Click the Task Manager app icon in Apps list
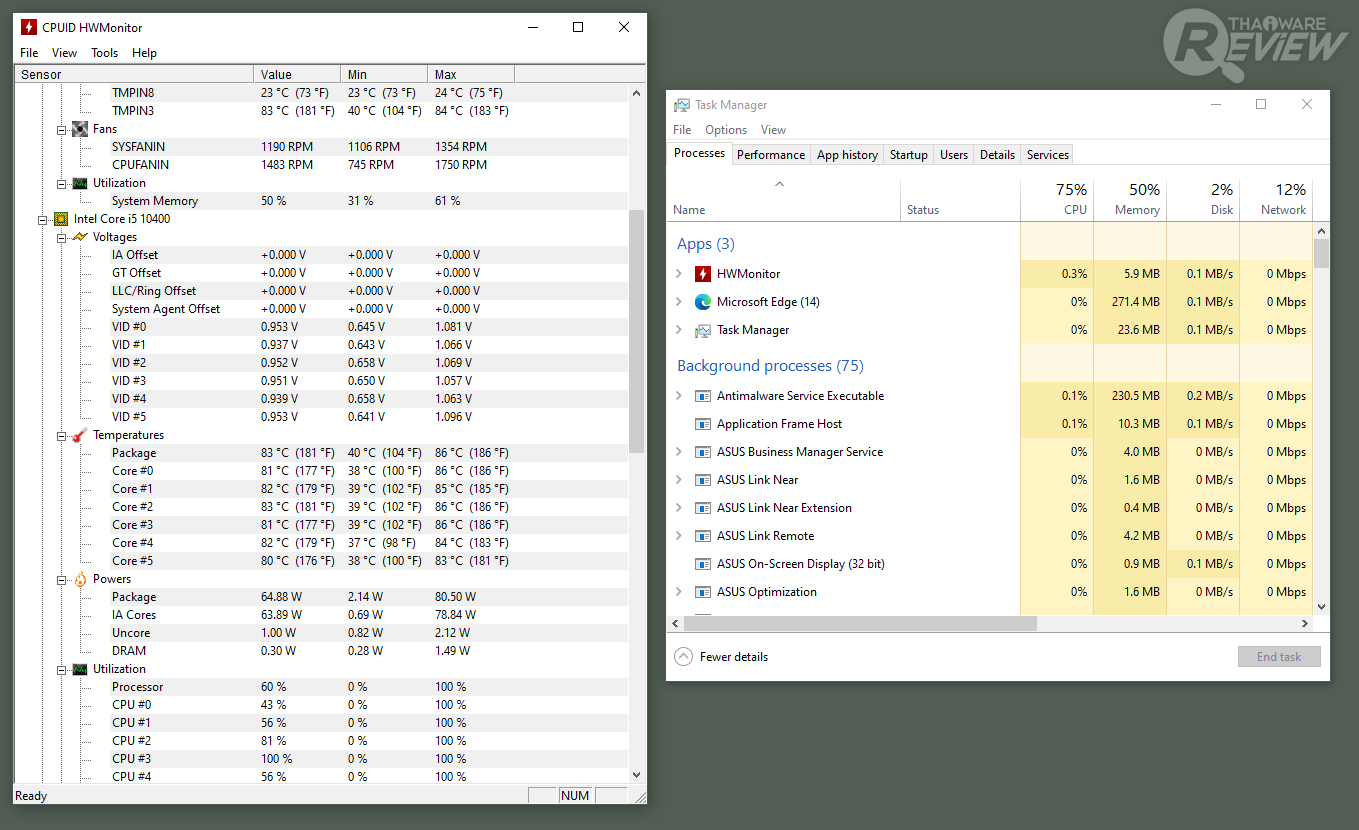 pos(702,330)
